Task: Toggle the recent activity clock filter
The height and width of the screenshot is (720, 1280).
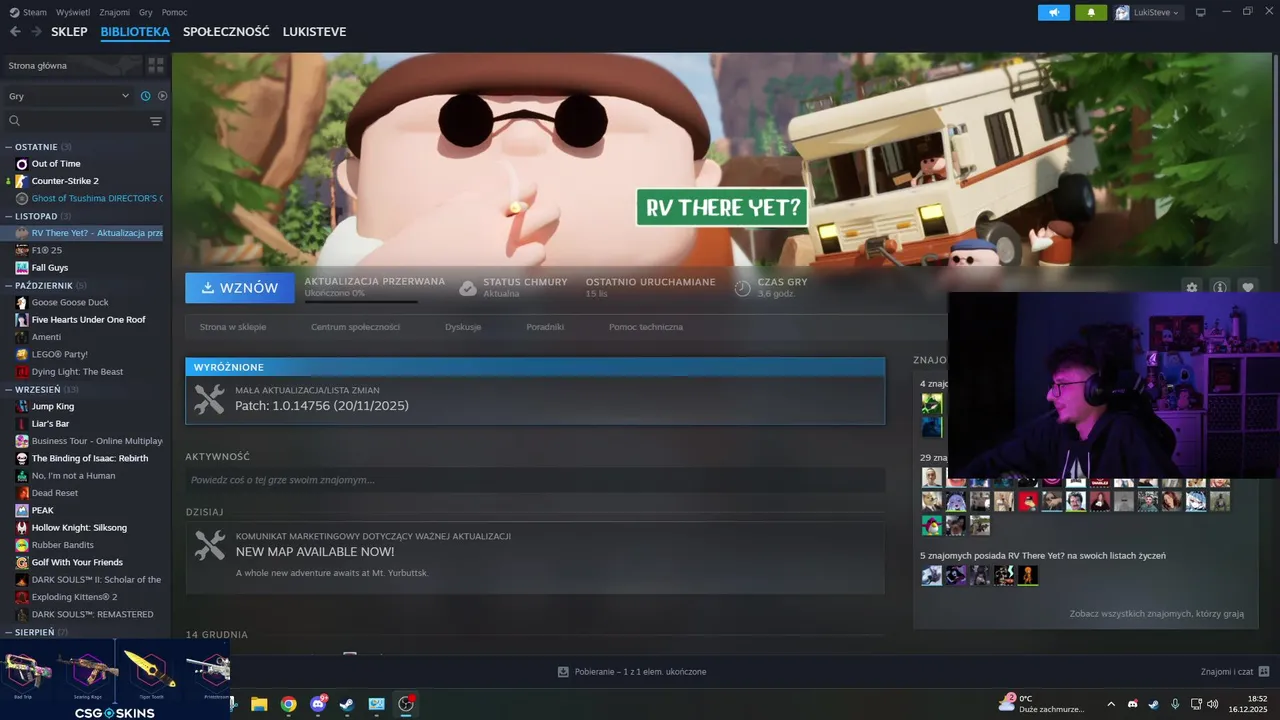Action: coord(146,96)
